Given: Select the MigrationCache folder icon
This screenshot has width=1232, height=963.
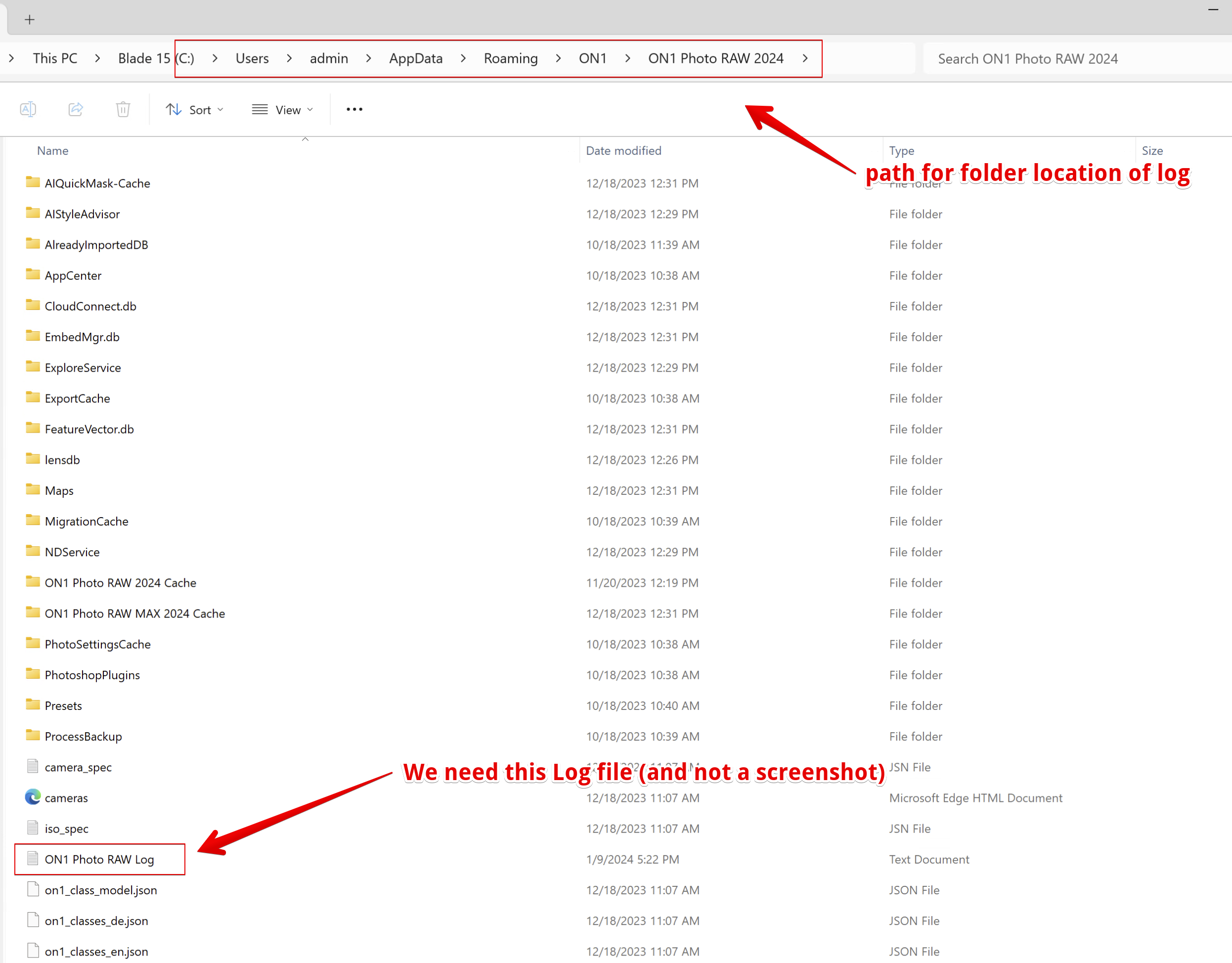Looking at the screenshot, I should coord(33,520).
